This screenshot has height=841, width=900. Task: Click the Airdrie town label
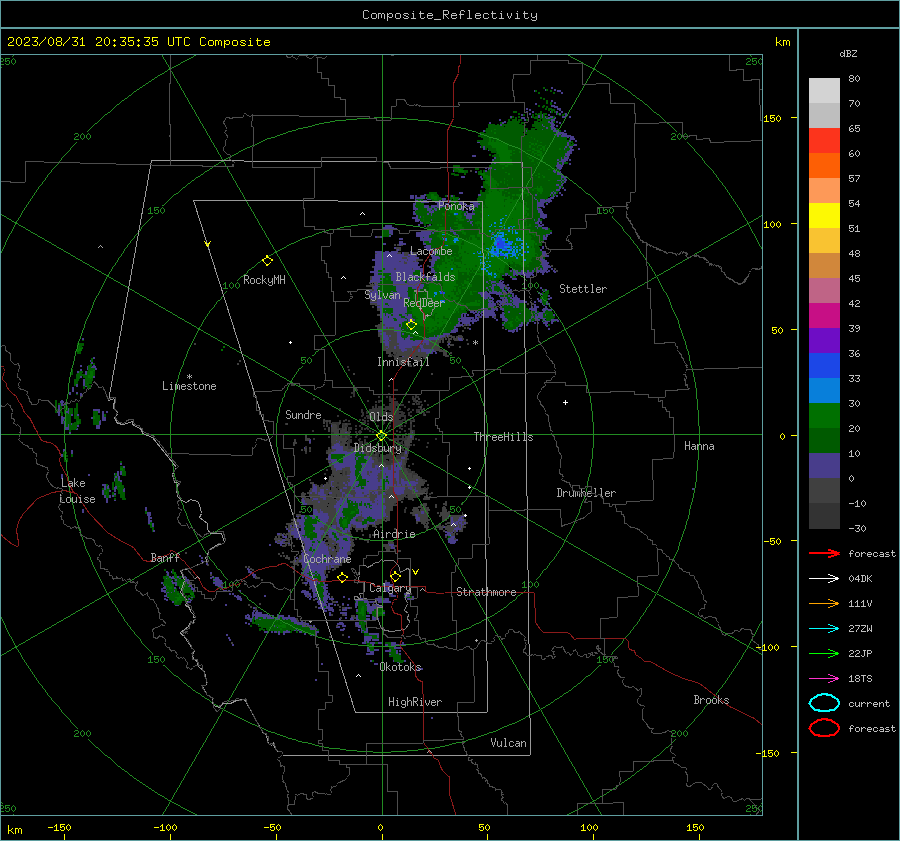click(394, 534)
